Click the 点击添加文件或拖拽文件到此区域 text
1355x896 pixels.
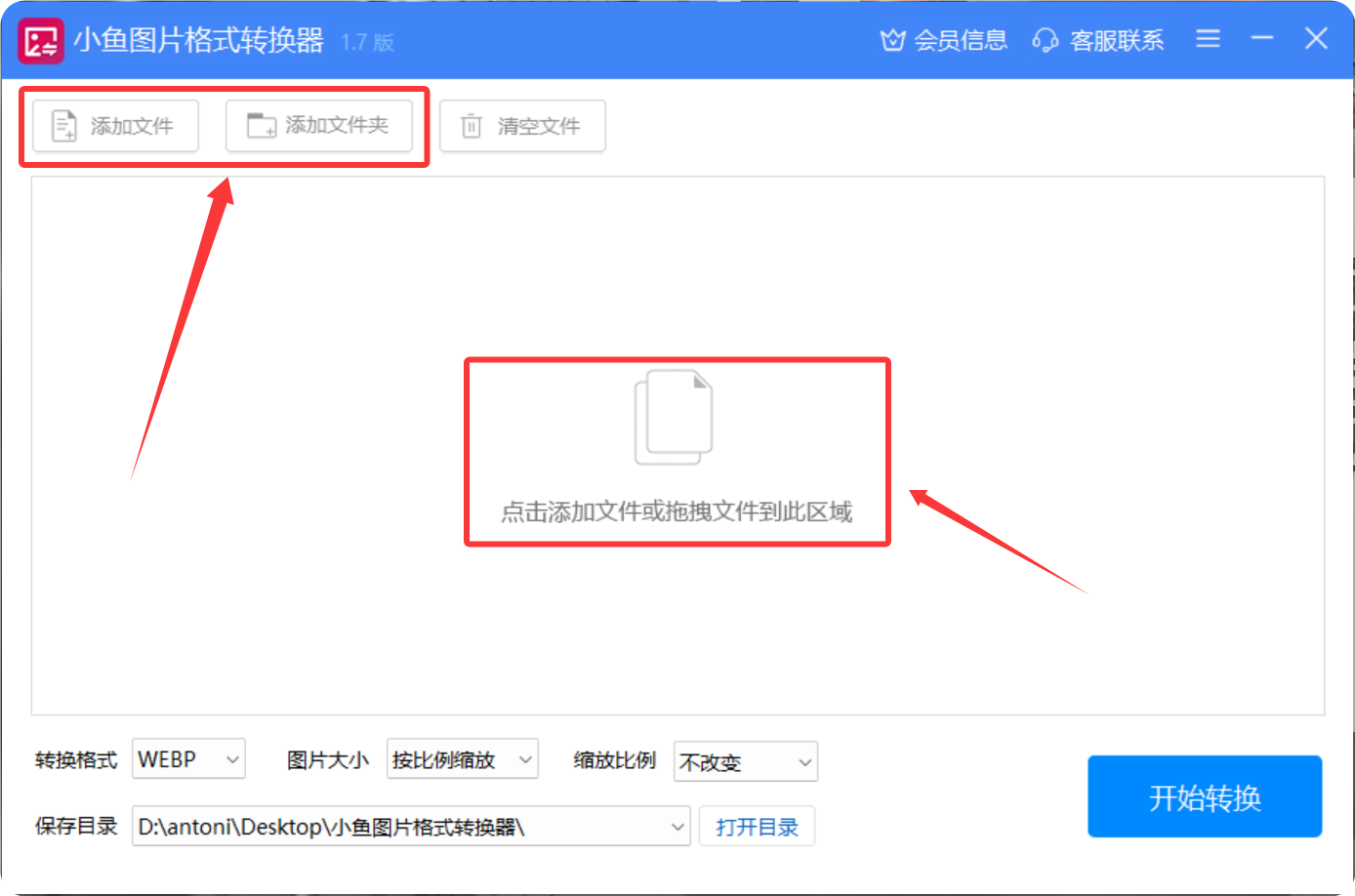click(677, 511)
